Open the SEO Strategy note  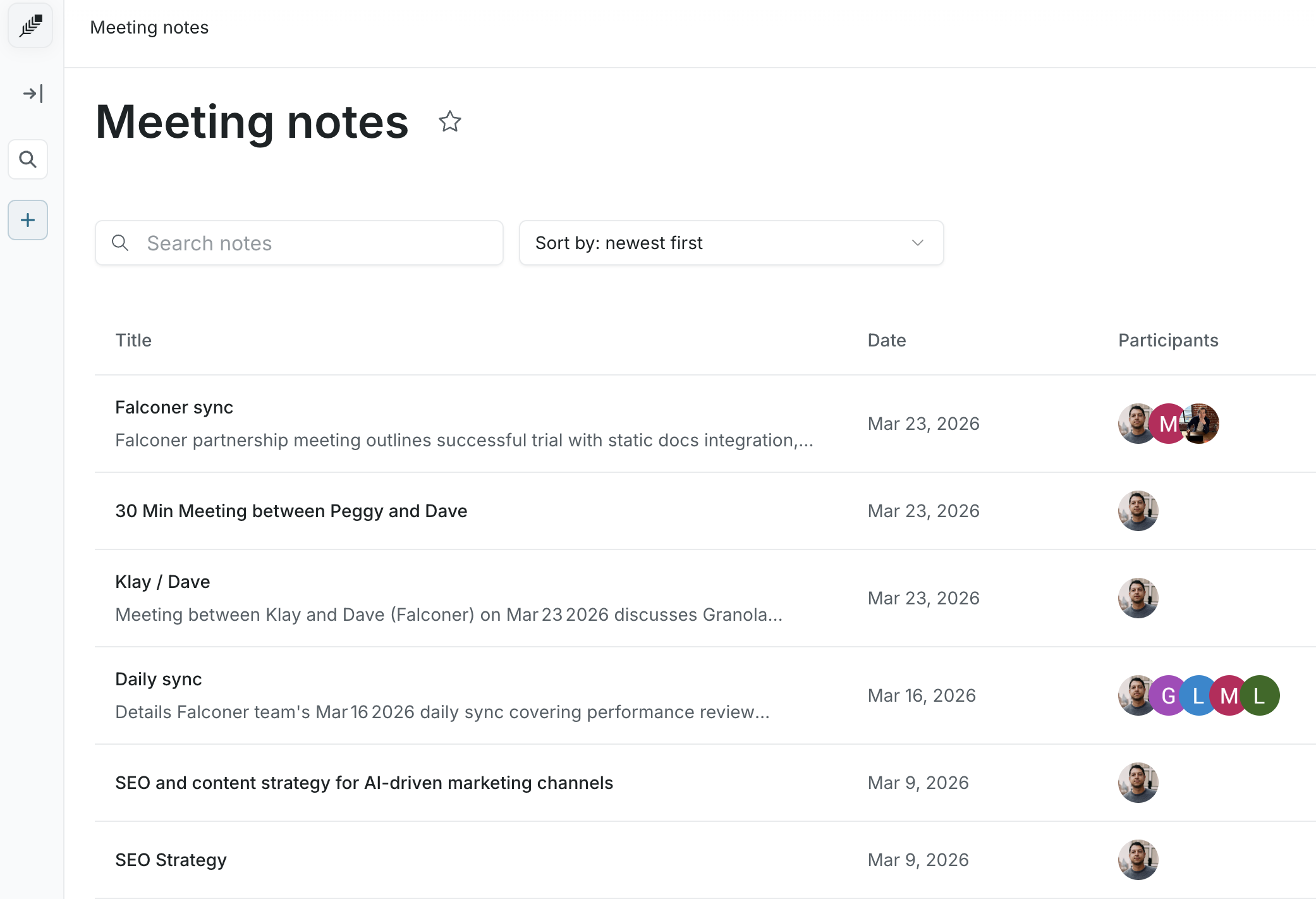tap(171, 860)
